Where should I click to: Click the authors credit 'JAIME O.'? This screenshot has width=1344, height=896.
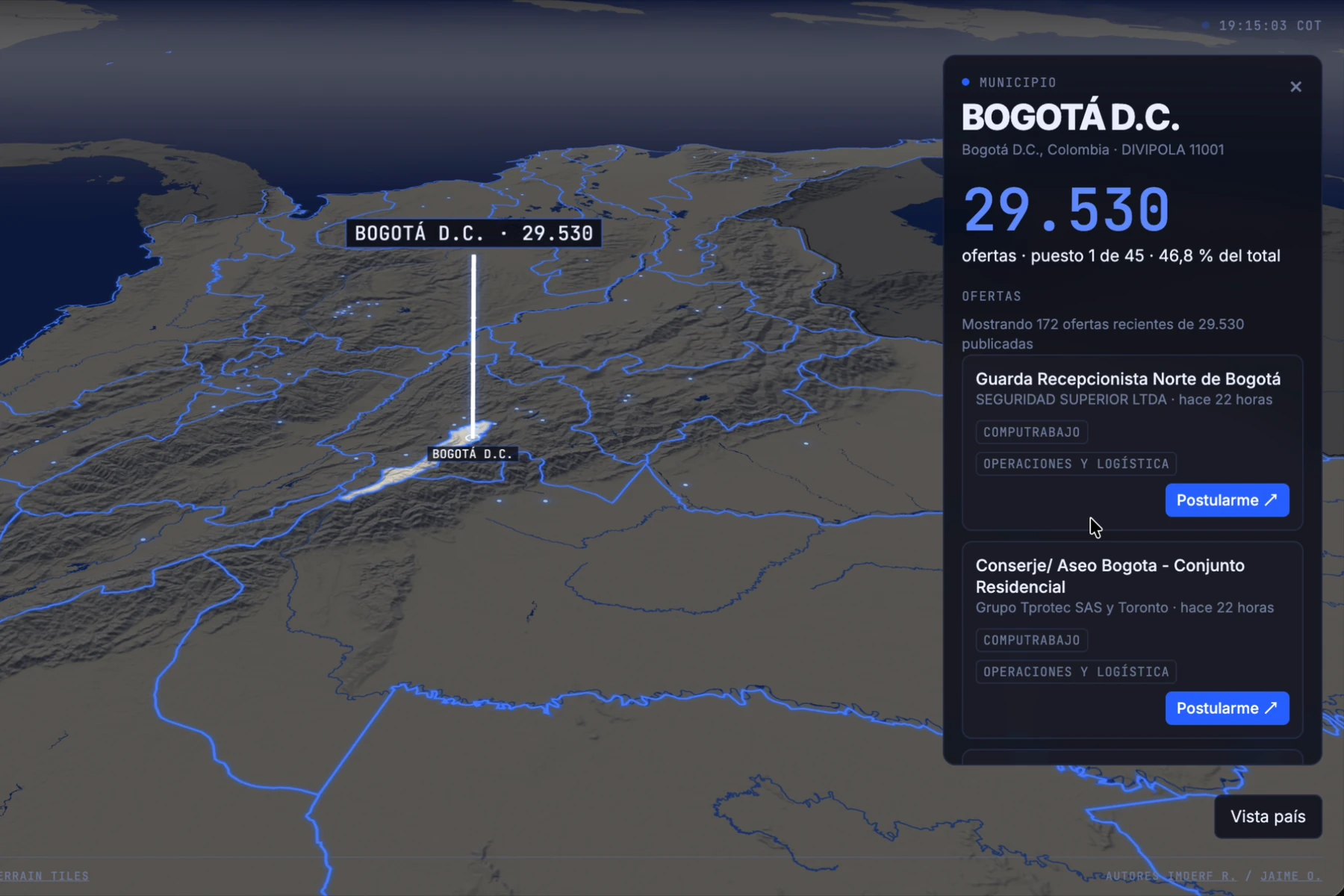1291,876
